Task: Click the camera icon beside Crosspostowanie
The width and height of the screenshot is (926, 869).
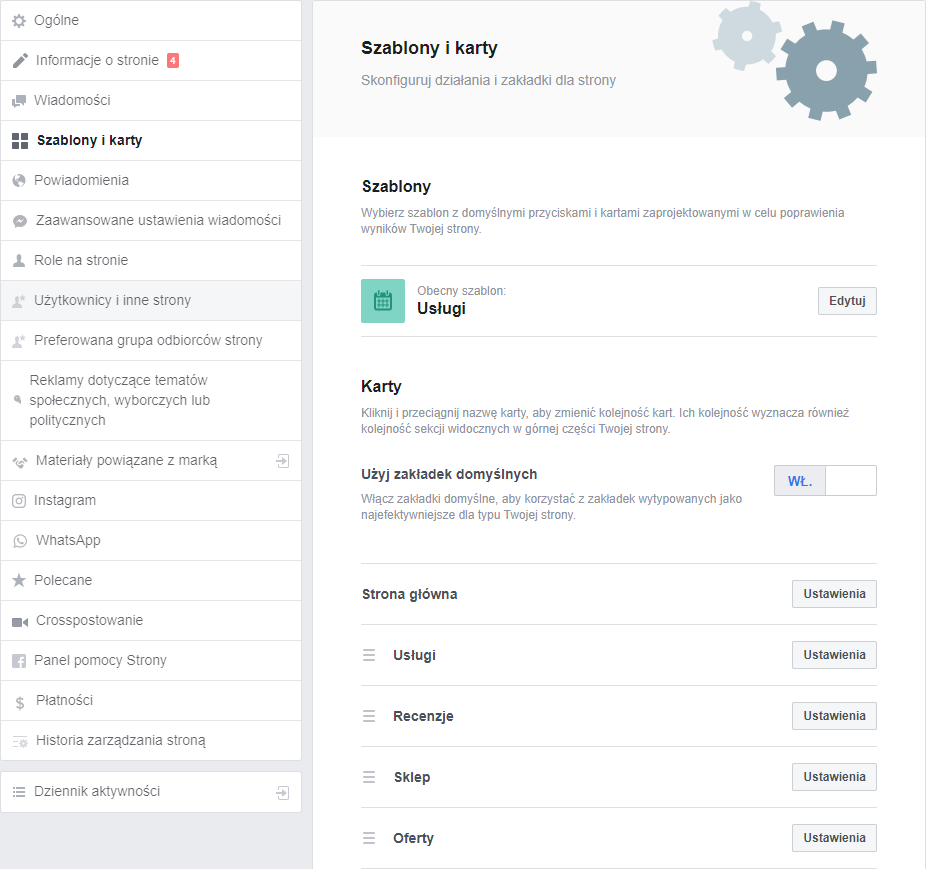Action: [x=19, y=621]
